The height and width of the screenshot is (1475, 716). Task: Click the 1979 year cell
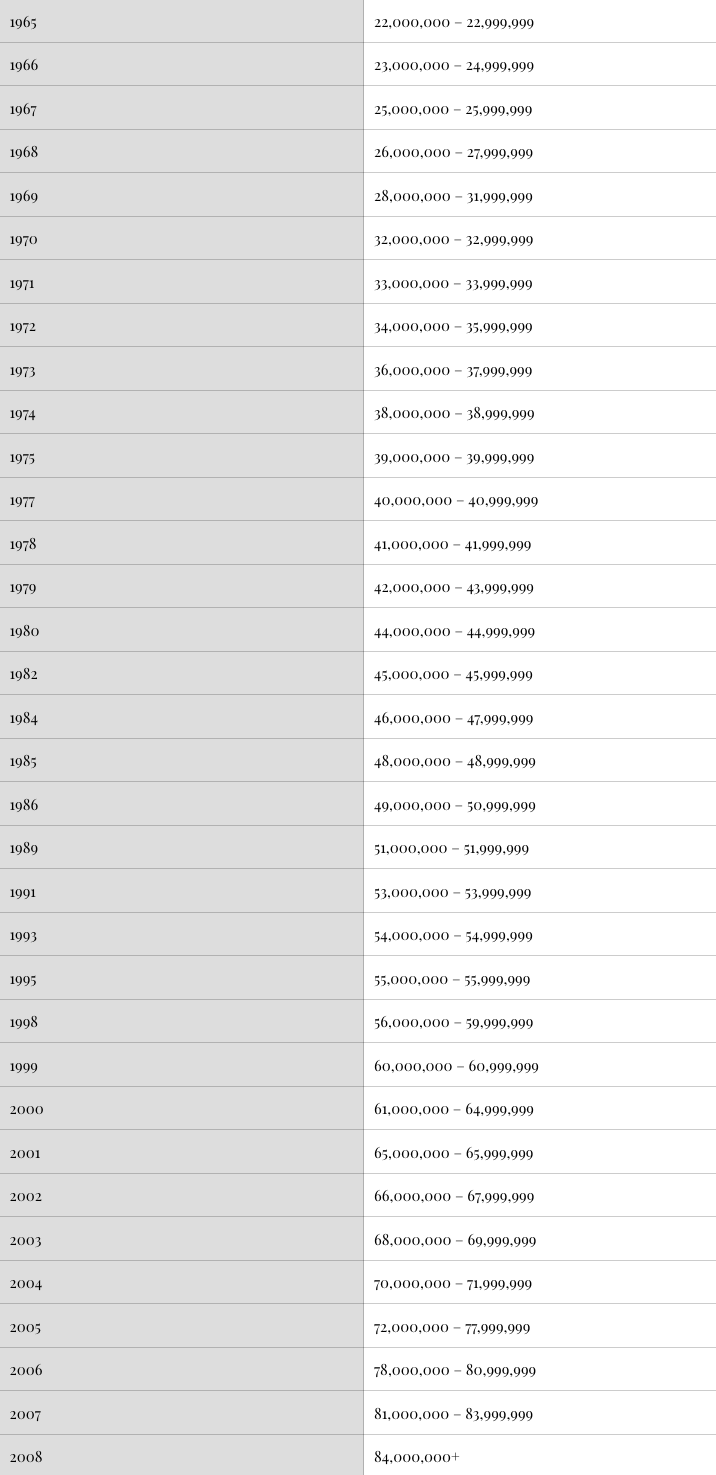[x=181, y=586]
